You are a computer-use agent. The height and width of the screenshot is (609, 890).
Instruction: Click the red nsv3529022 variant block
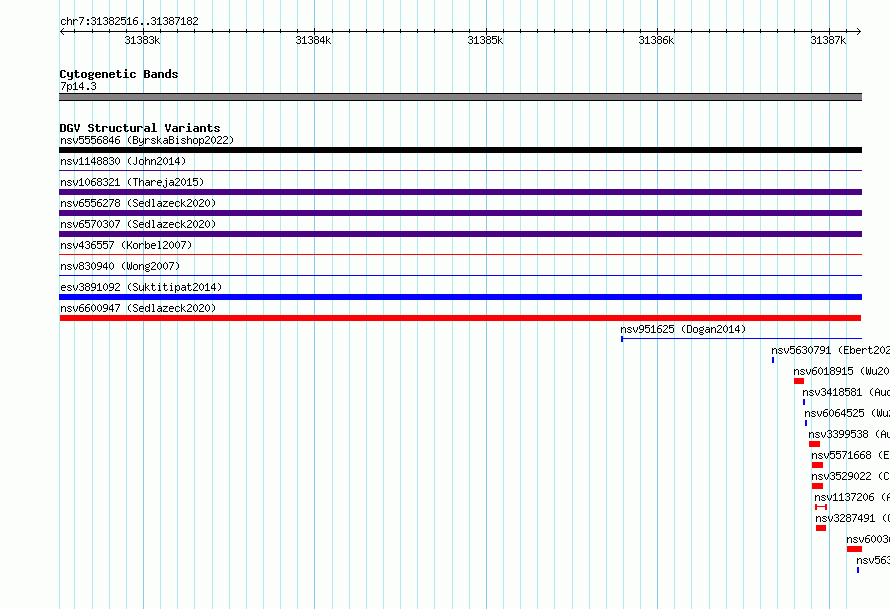(817, 486)
